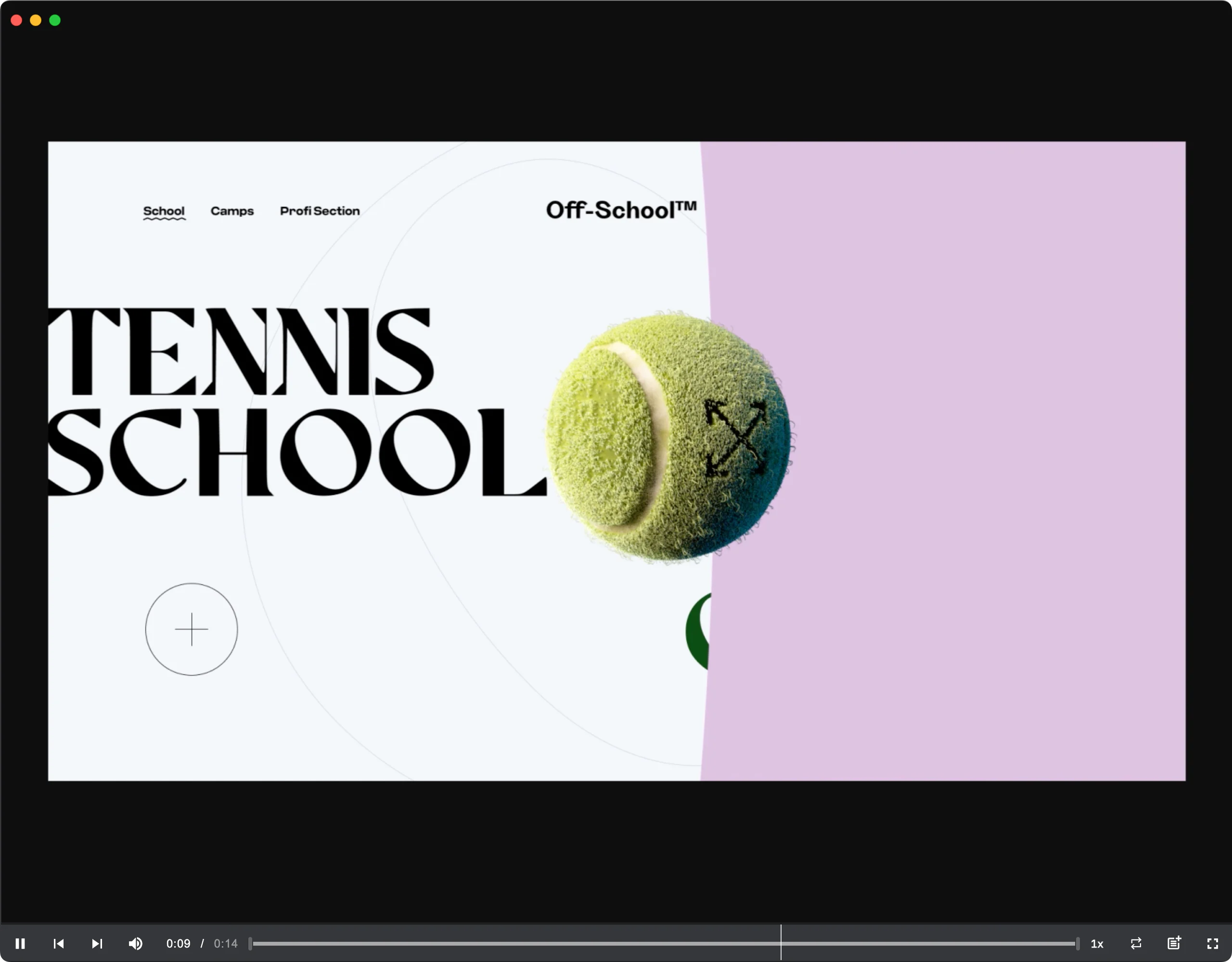Screen dimensions: 1232x962
Task: Open the Camps nav link
Action: pyautogui.click(x=232, y=211)
